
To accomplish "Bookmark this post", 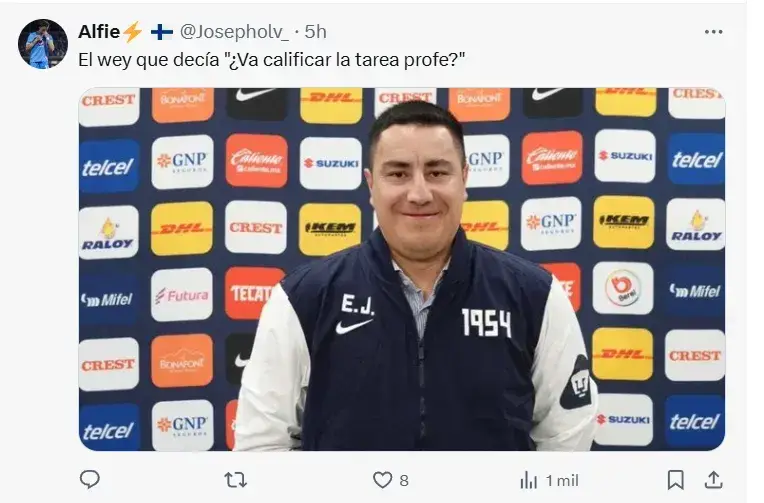I will 675,480.
